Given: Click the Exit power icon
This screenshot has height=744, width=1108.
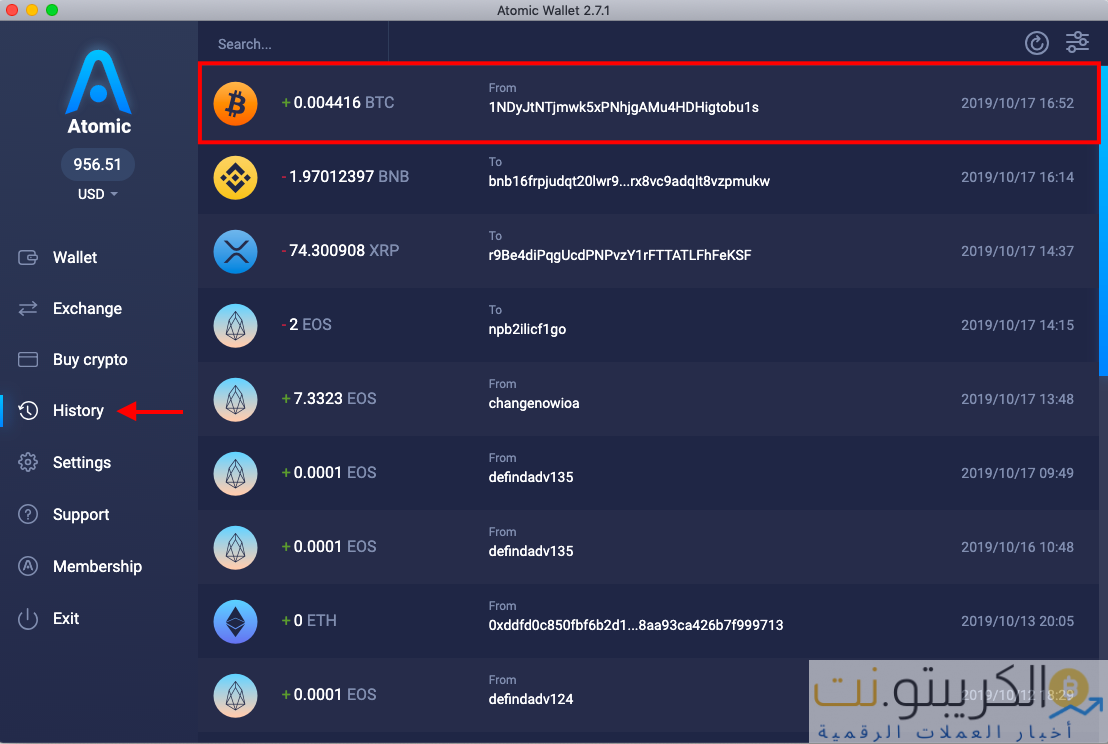Looking at the screenshot, I should 28,619.
